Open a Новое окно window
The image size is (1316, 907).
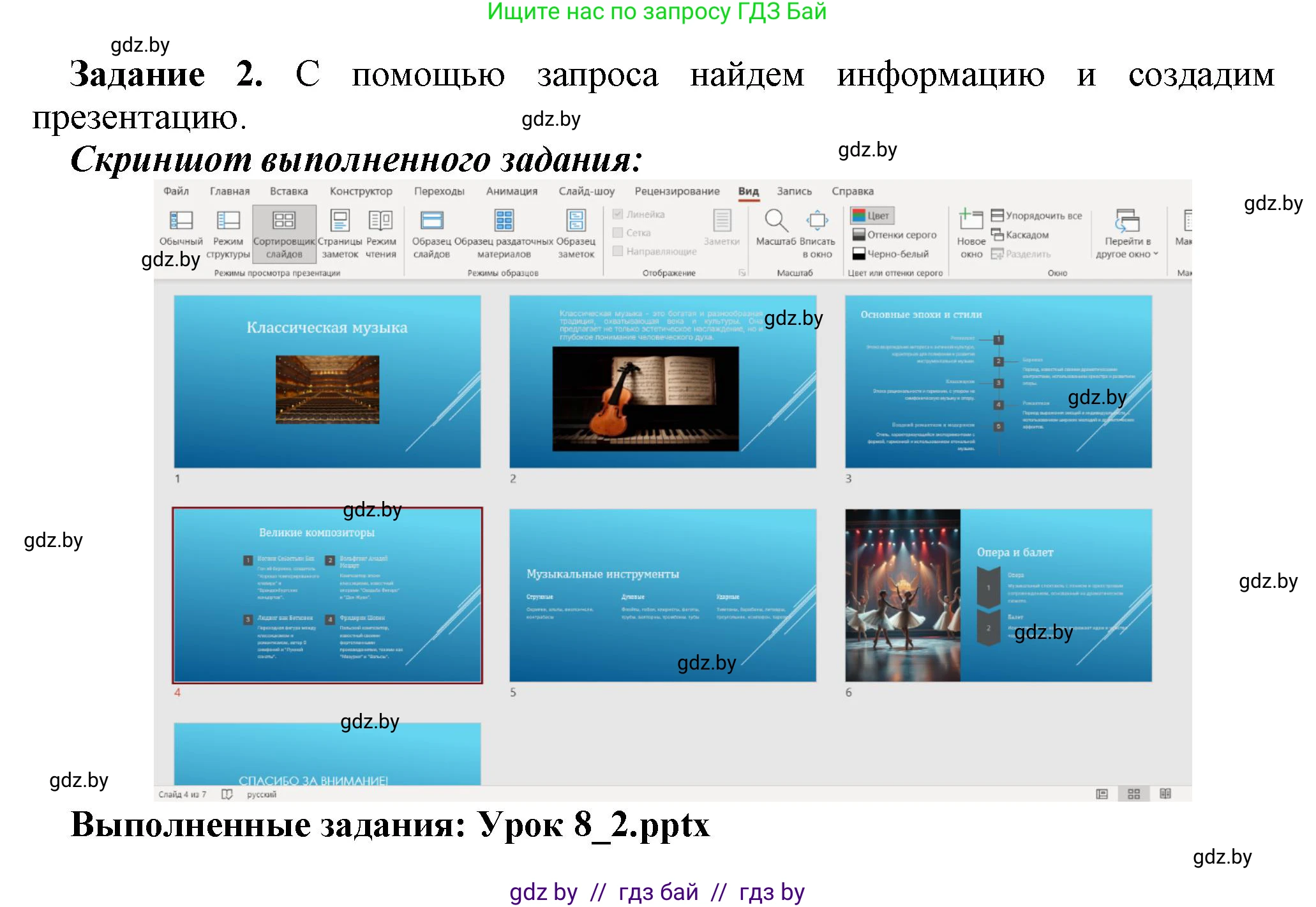(x=970, y=233)
